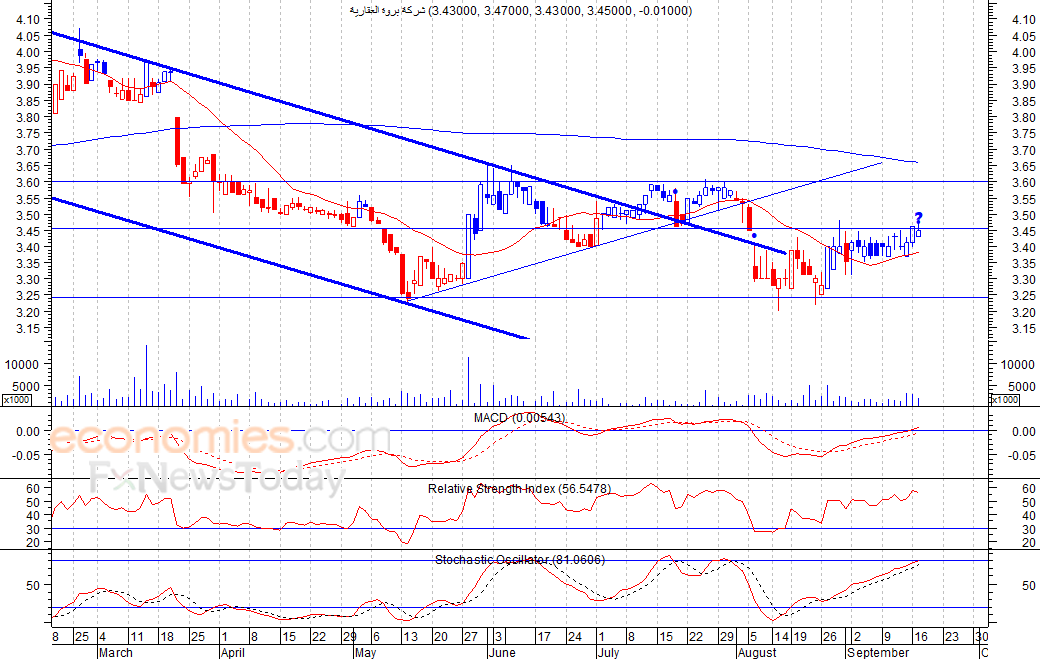Click the date label 14 on time axis
1040x659 pixels.
(781, 636)
